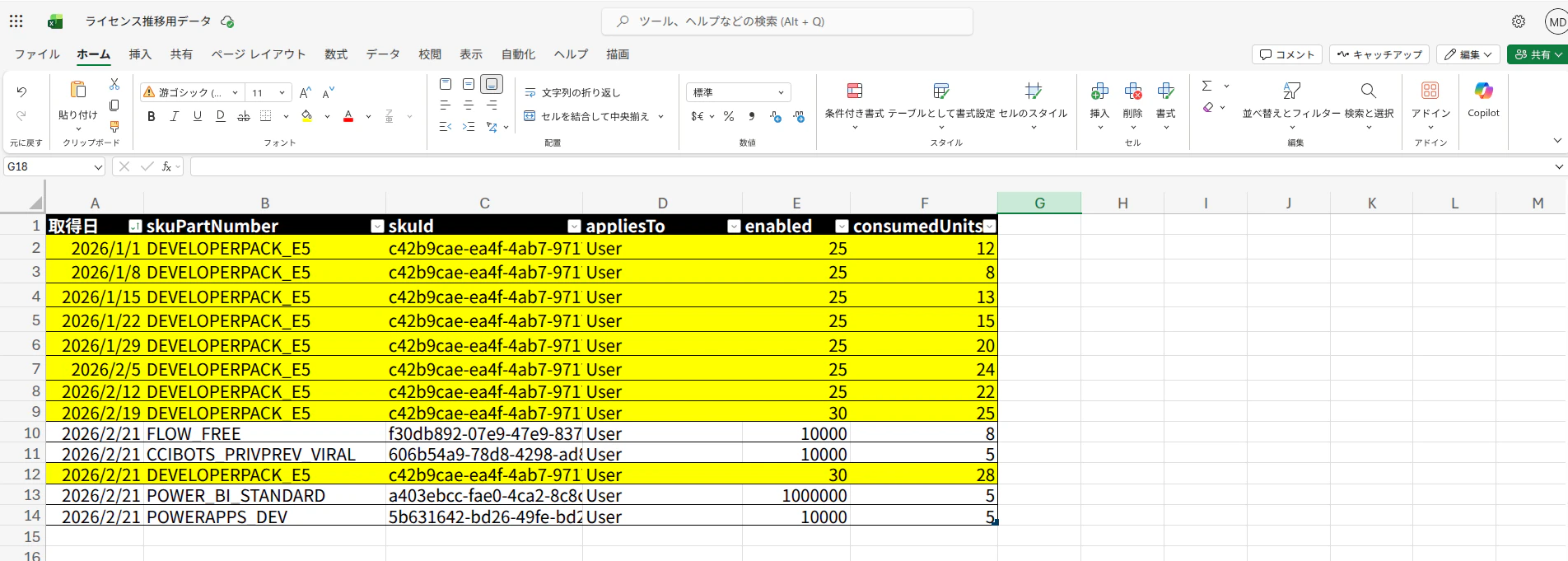Click the Undo arrow icon
The width and height of the screenshot is (1568, 561).
pyautogui.click(x=21, y=92)
